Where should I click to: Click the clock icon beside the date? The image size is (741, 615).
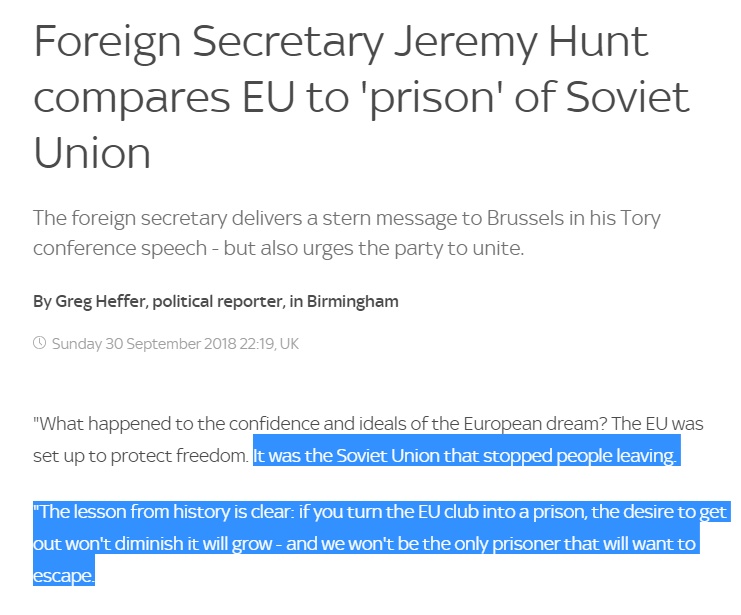click(40, 344)
